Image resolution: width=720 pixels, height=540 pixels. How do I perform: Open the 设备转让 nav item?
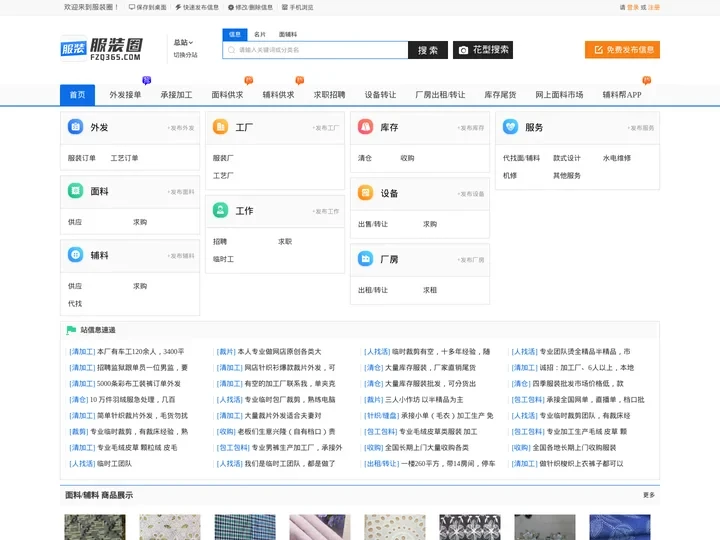click(x=380, y=95)
